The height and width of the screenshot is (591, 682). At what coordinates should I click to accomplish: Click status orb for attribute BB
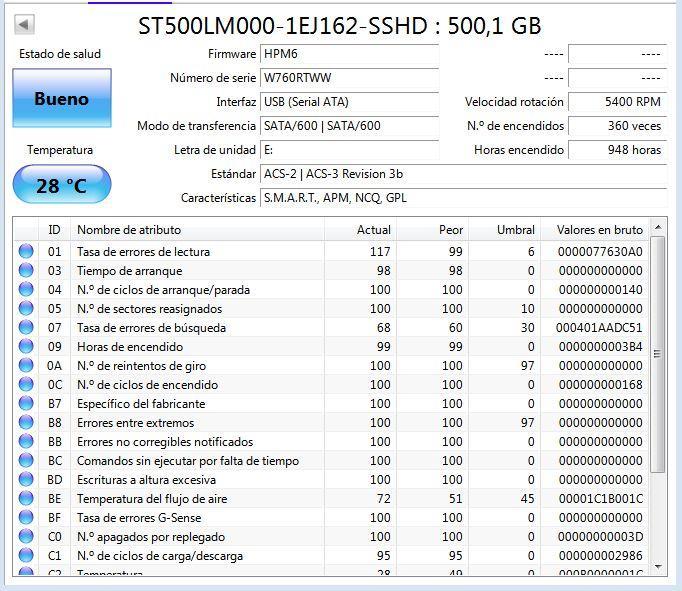coord(26,441)
